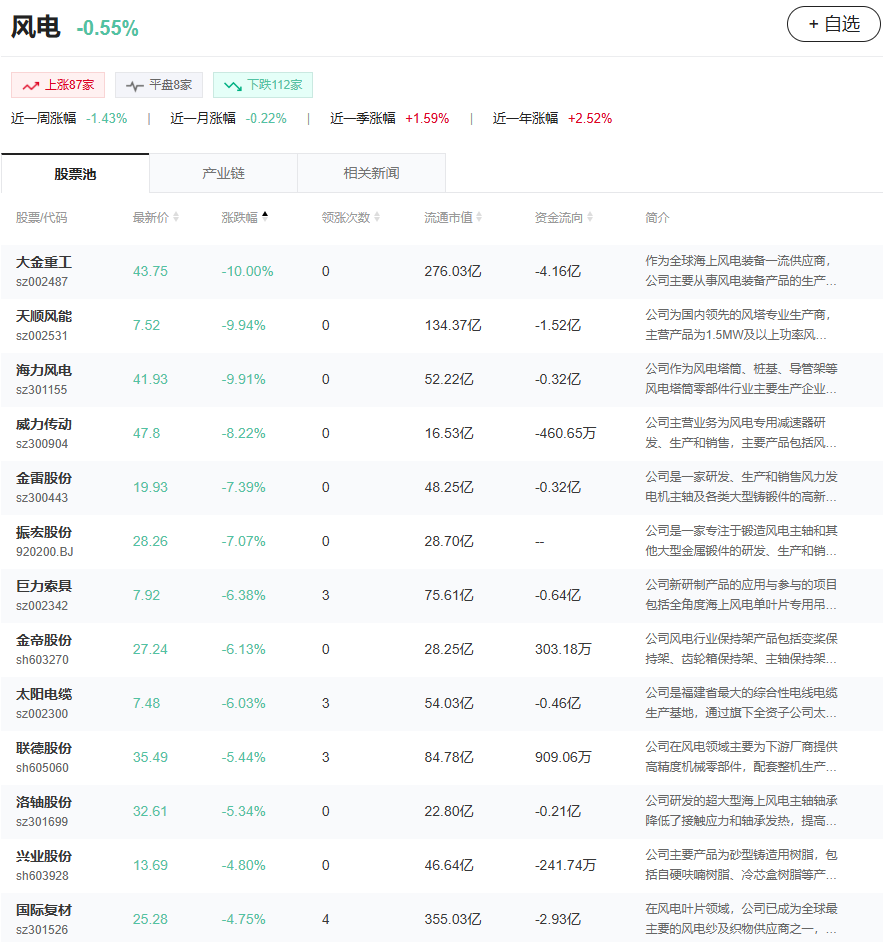
Task: Sort table by 最新价 column arrows
Action: (x=176, y=217)
